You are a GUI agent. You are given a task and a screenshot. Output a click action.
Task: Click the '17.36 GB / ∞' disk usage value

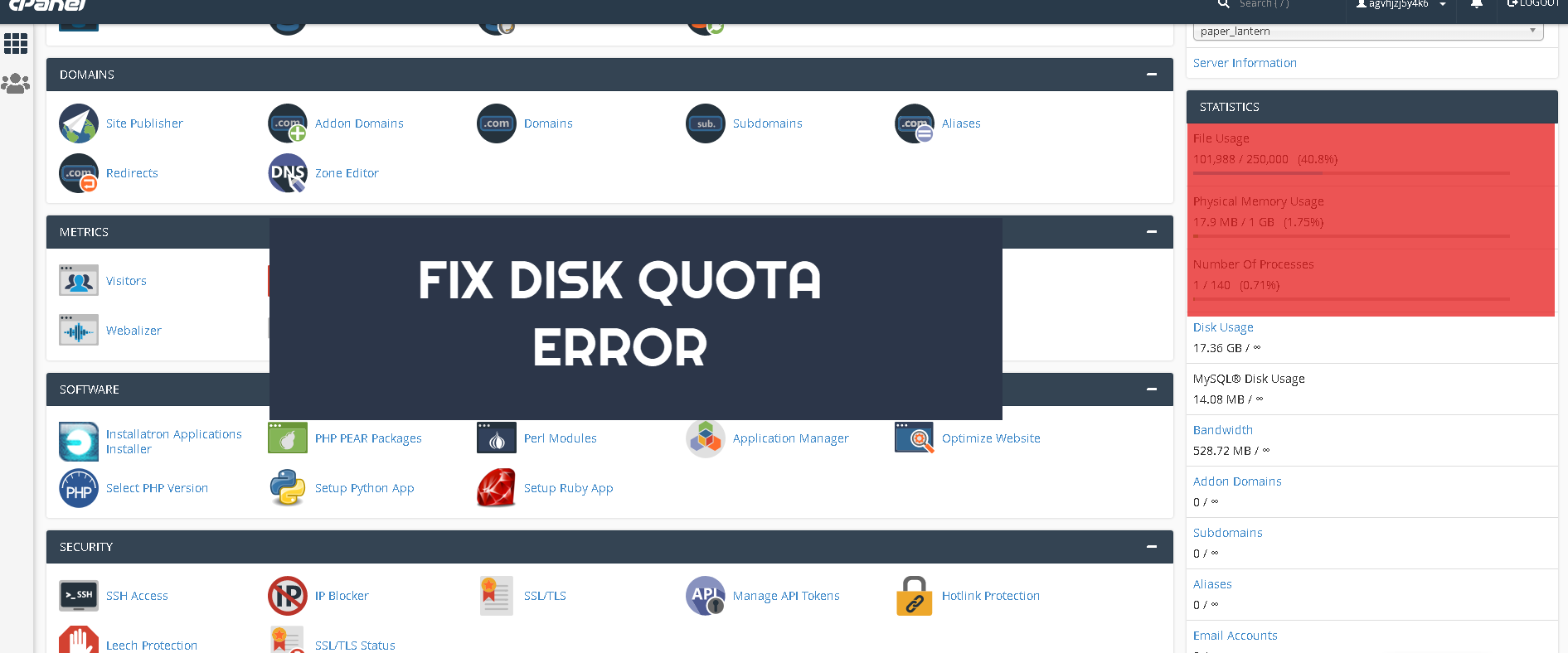(1226, 348)
